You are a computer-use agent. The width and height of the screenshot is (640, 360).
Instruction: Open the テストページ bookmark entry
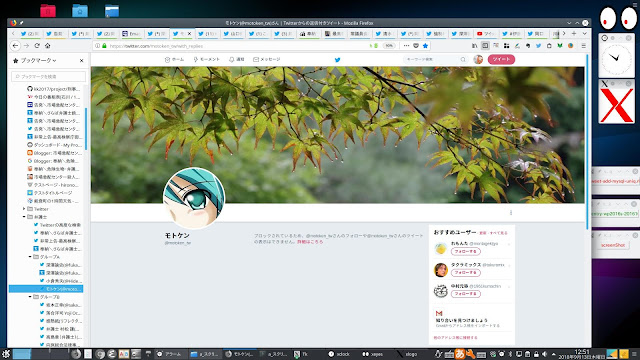(54, 185)
